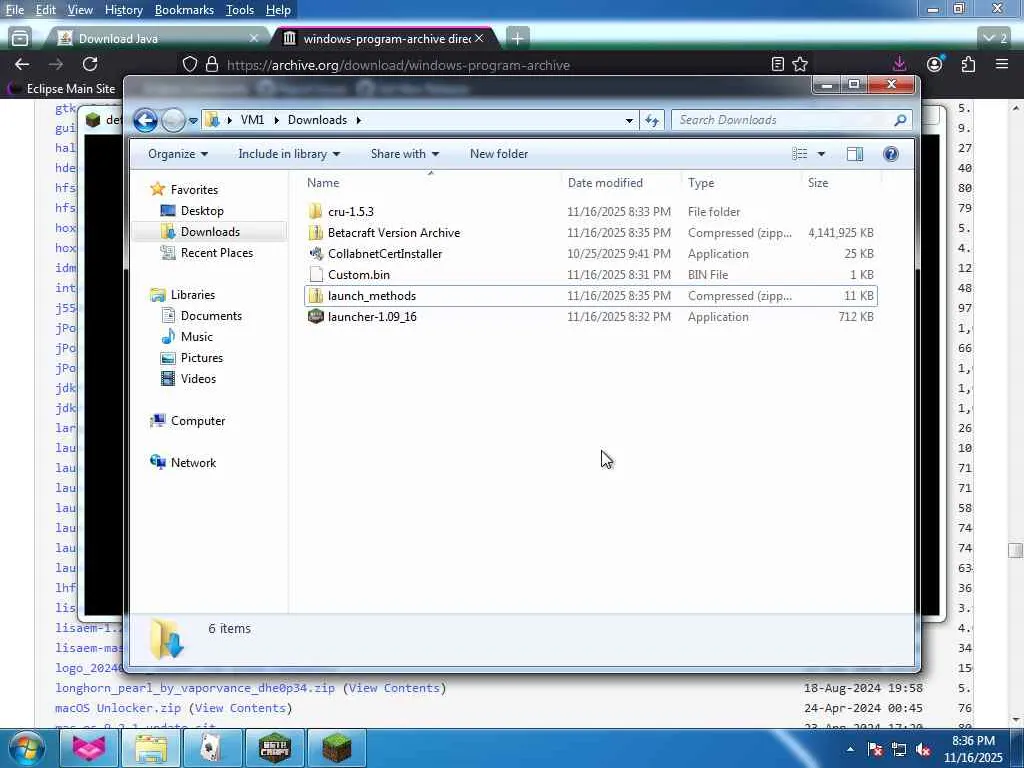Select the launch_methods zip file

[x=590, y=296]
